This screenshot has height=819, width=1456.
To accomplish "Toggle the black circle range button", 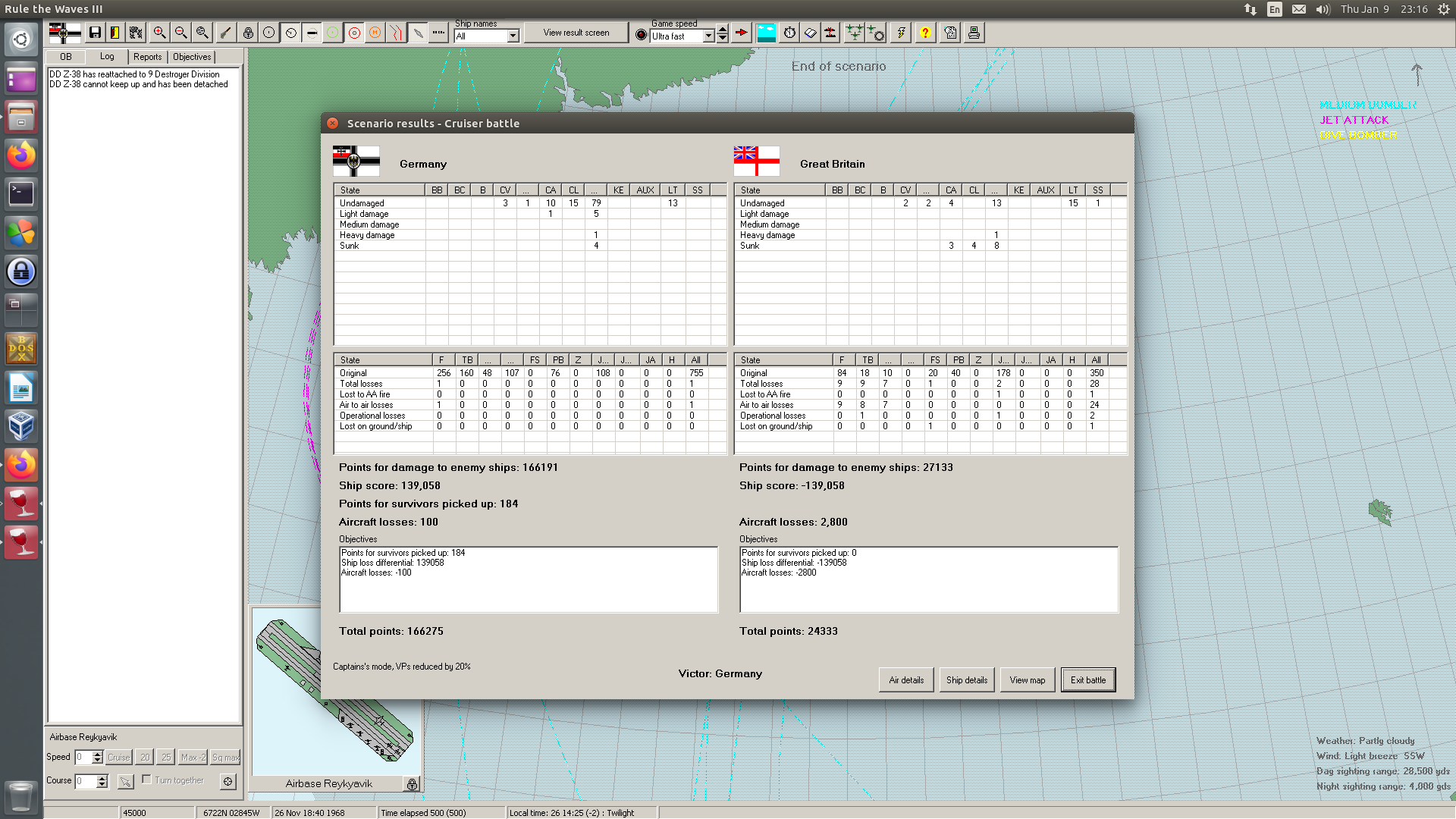I will pos(269,33).
